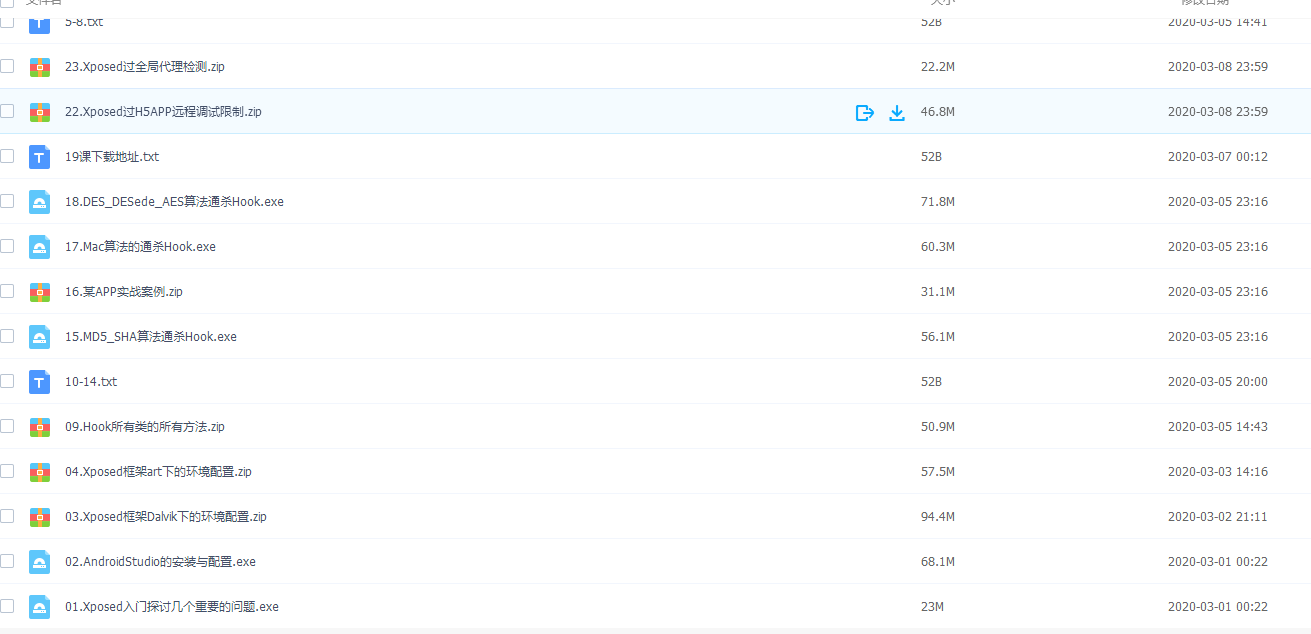
Task: Click the date 2020-03-07 00:12
Action: point(1218,157)
